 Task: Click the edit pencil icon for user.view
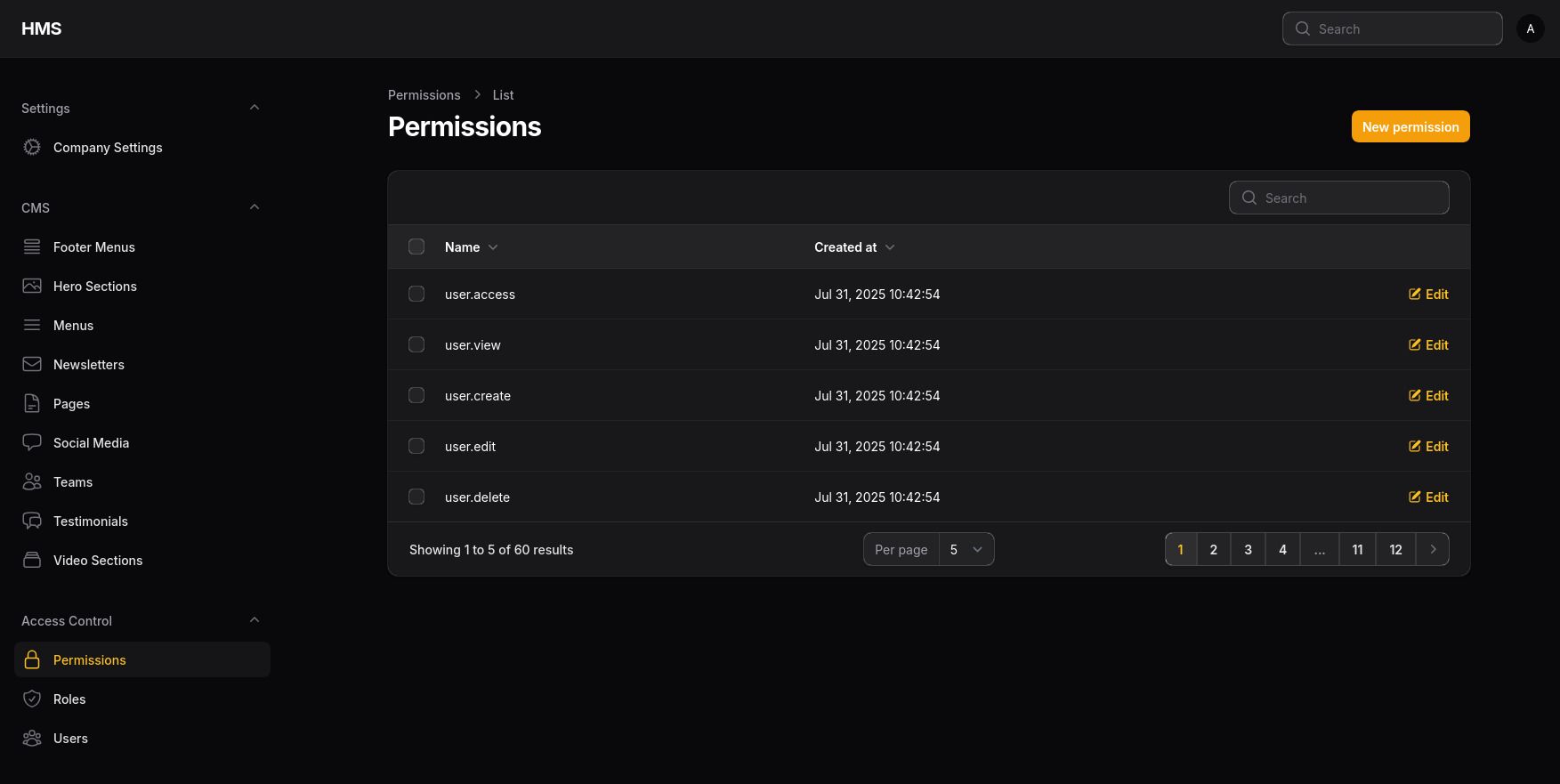(x=1415, y=344)
